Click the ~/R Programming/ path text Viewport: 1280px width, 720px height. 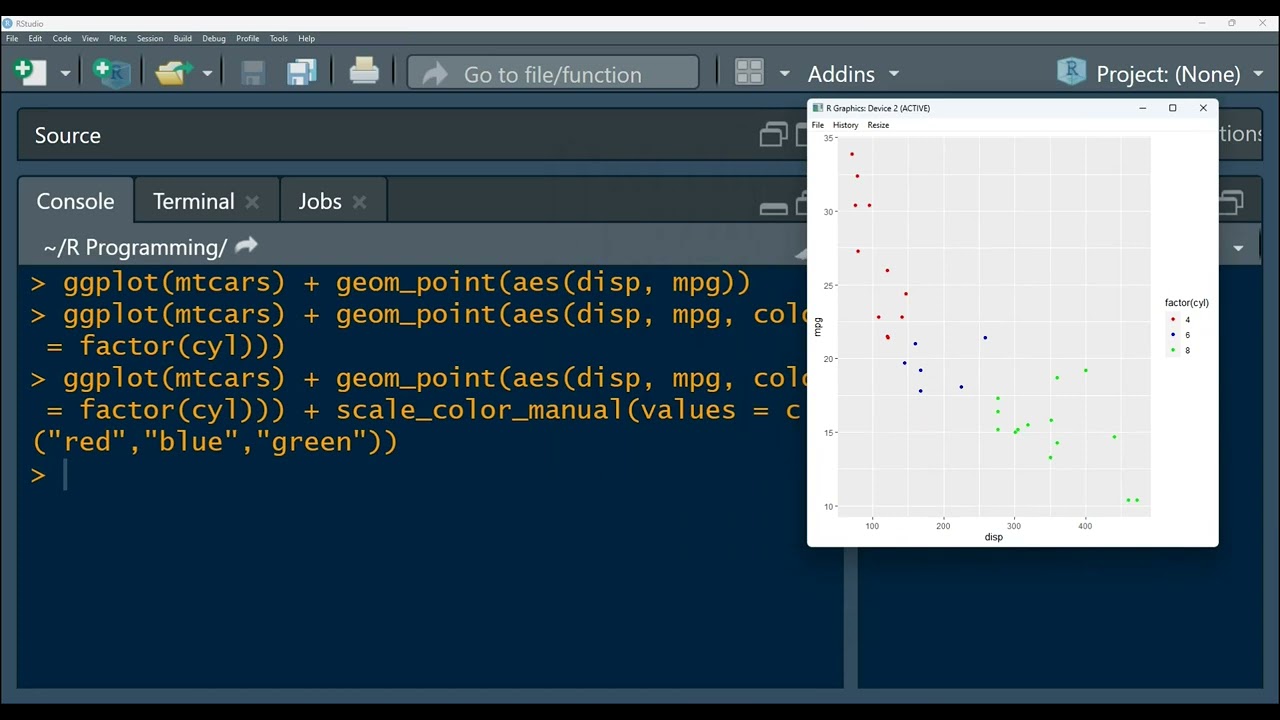[x=135, y=247]
